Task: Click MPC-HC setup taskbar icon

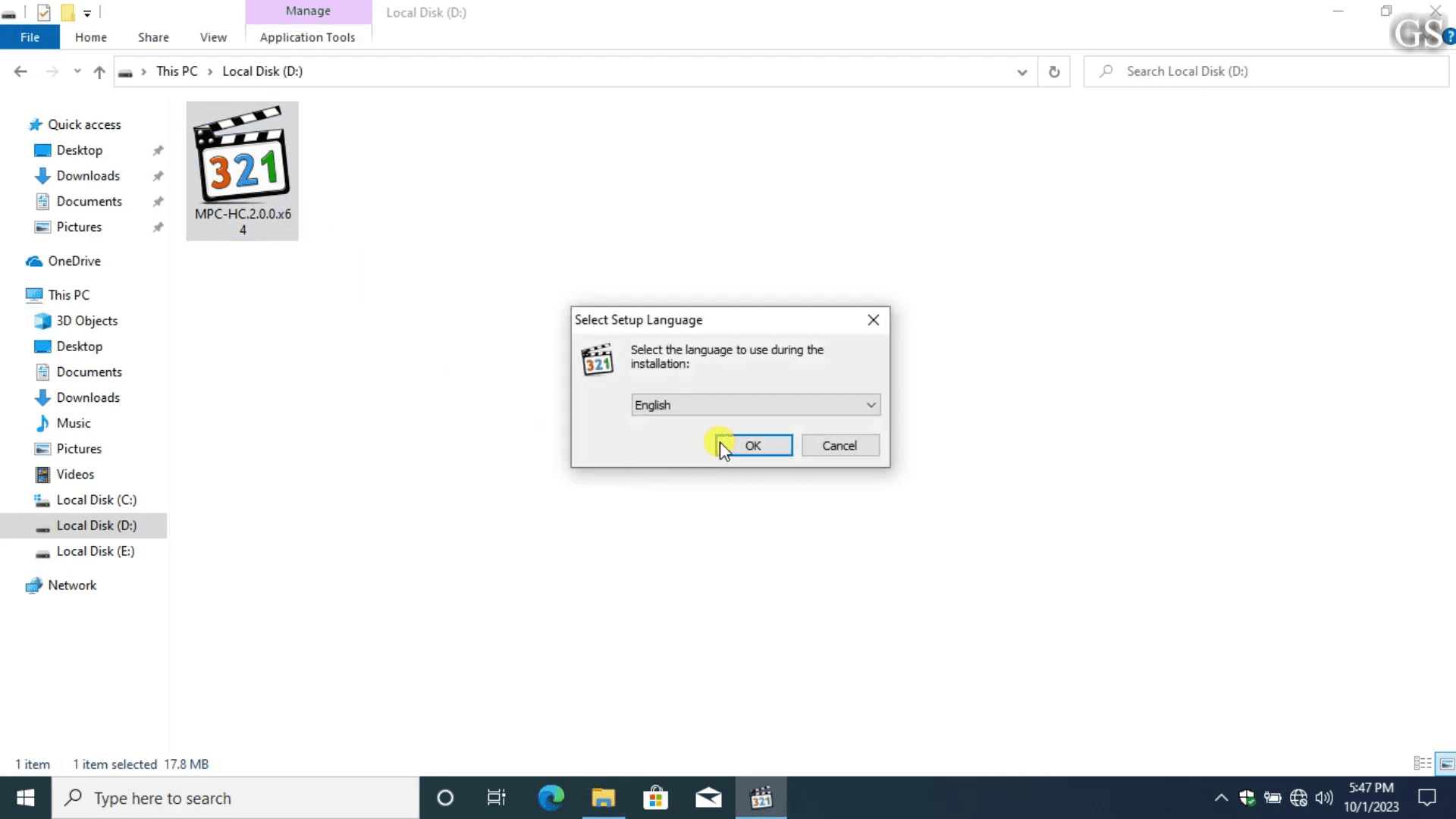Action: point(761,798)
